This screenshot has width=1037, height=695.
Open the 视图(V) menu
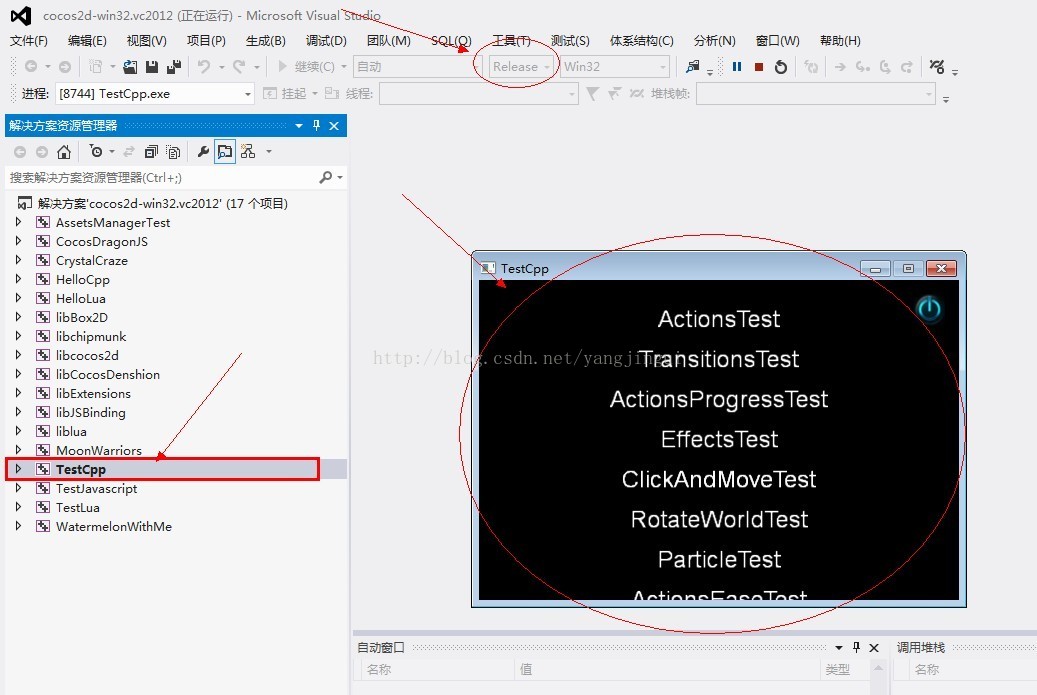(x=146, y=41)
